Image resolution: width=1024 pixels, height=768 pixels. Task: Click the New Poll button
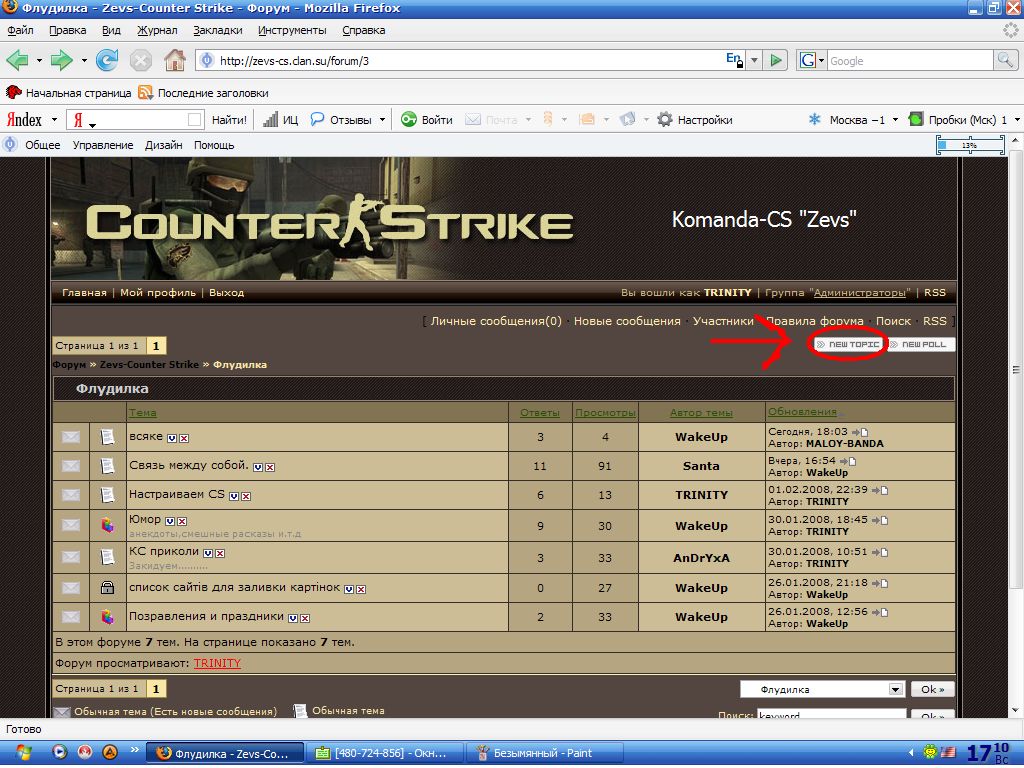click(x=921, y=344)
